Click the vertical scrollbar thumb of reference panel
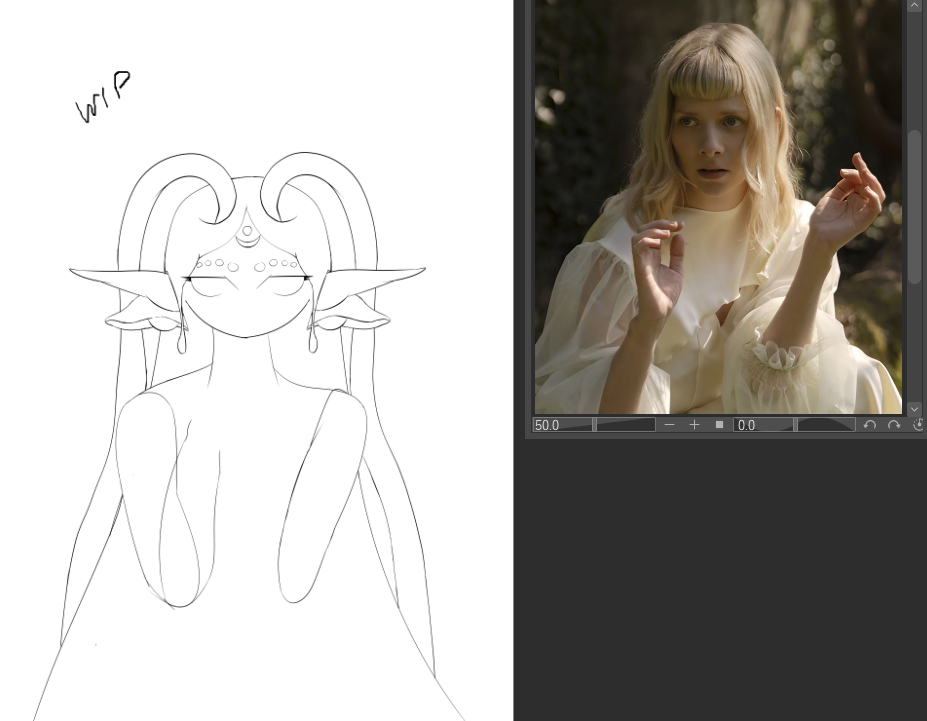Viewport: 927px width, 721px height. 914,205
